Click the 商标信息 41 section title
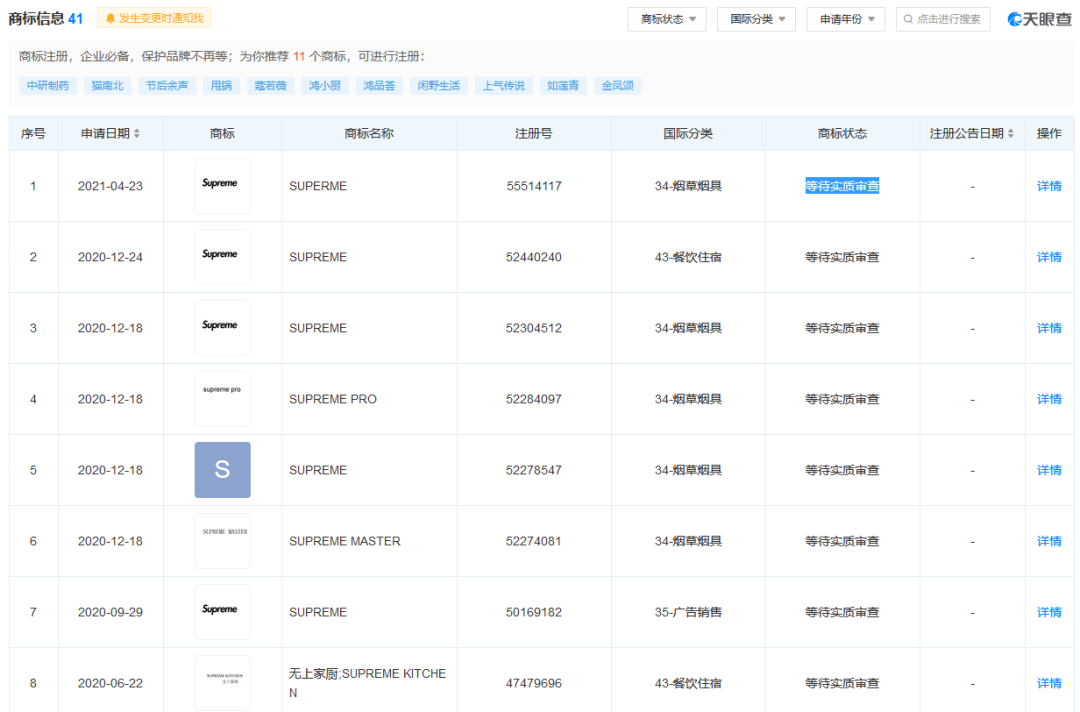1080x712 pixels. tap(41, 17)
